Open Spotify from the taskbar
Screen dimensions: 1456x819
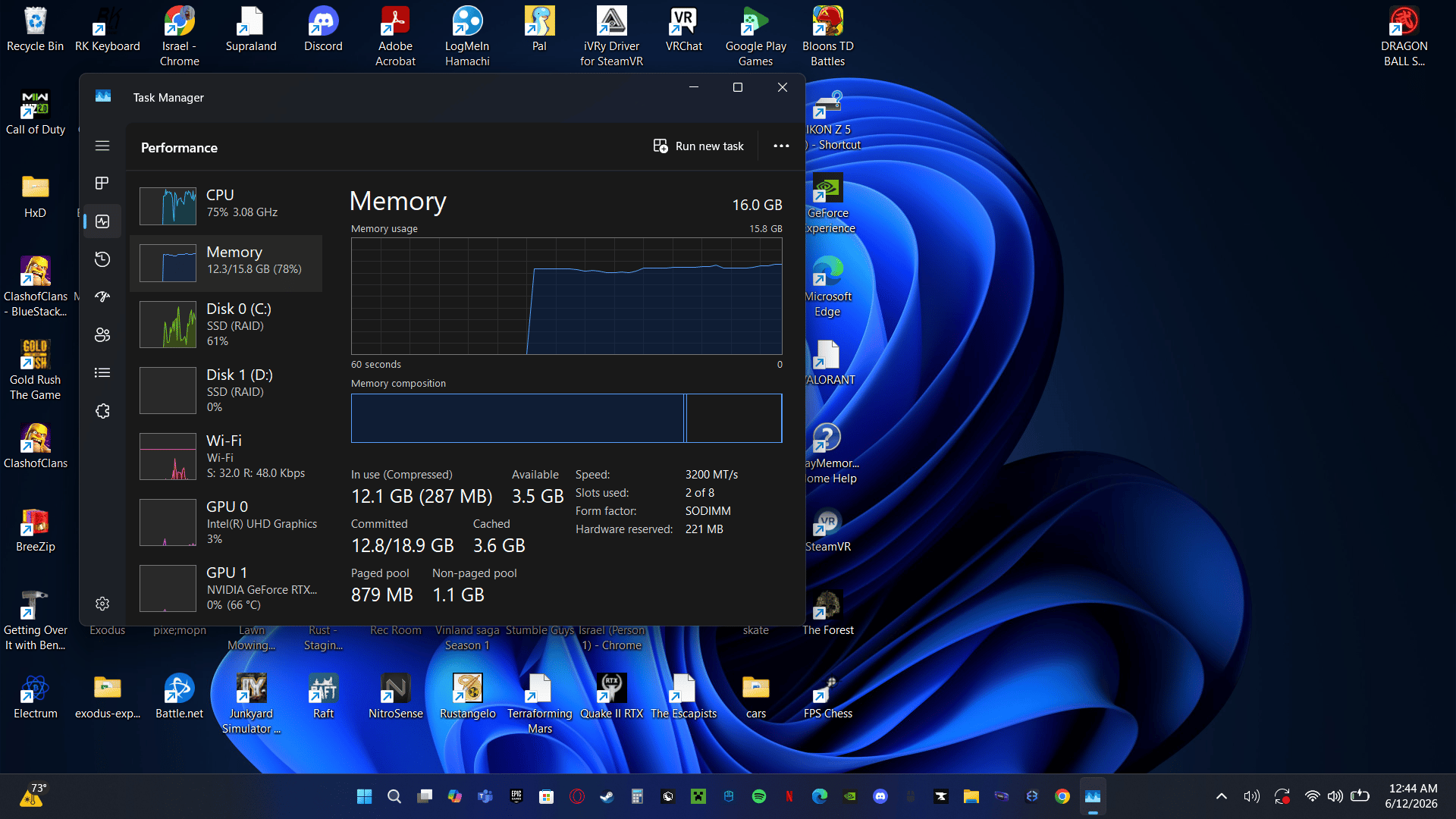point(759,796)
